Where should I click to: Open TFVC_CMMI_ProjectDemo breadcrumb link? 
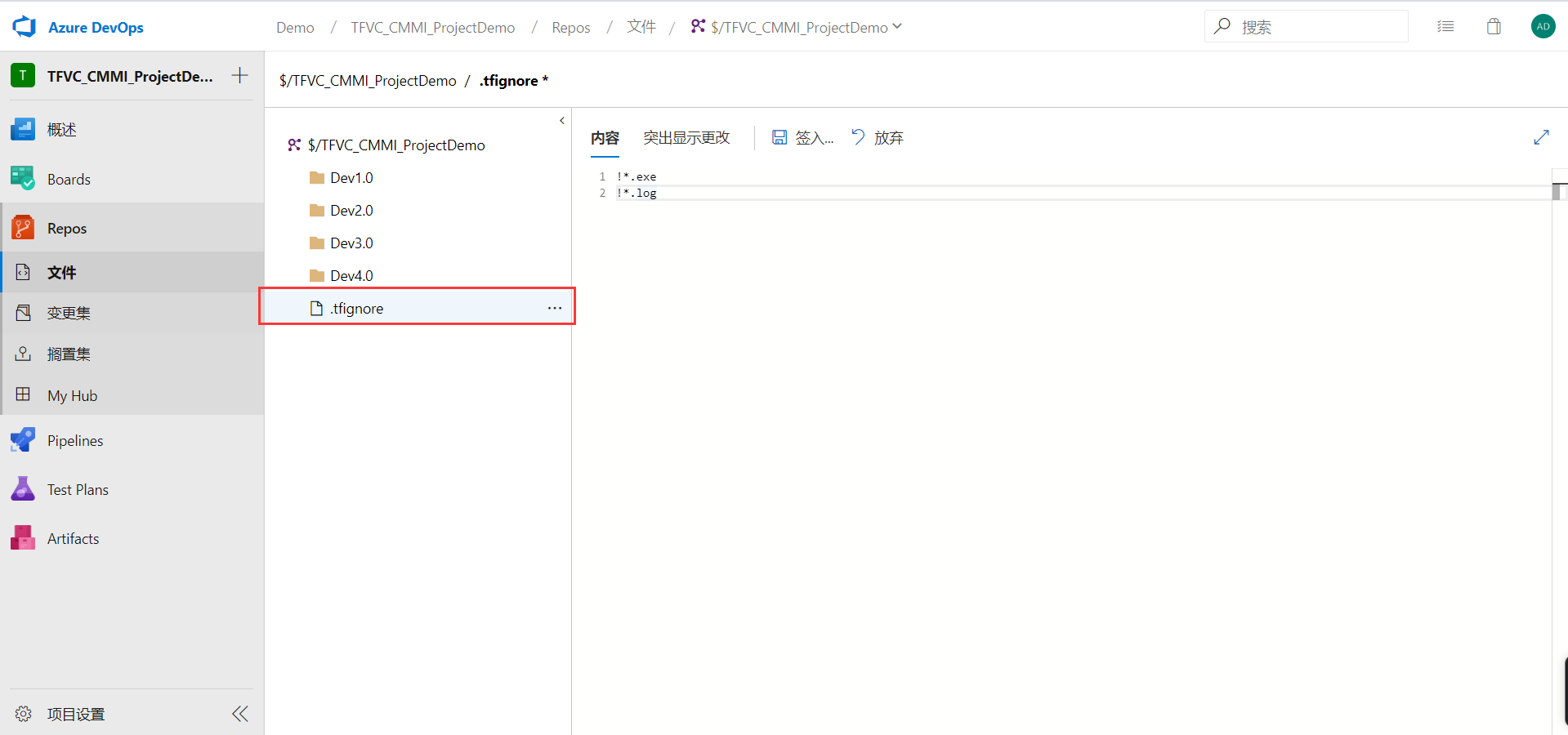click(433, 28)
